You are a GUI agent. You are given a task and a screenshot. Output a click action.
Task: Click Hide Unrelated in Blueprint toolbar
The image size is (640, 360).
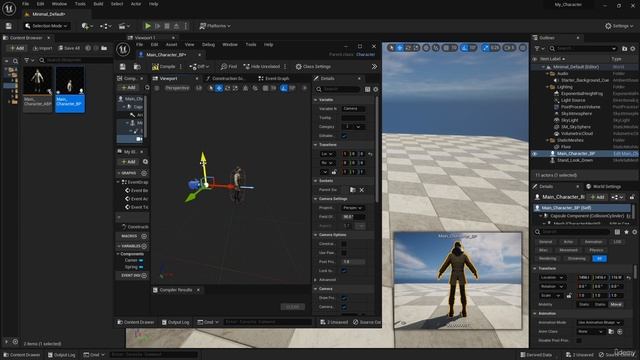pos(262,67)
